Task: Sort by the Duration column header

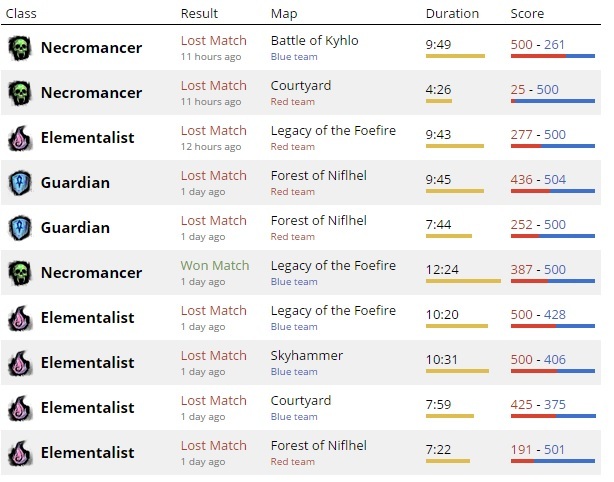Action: pos(452,14)
